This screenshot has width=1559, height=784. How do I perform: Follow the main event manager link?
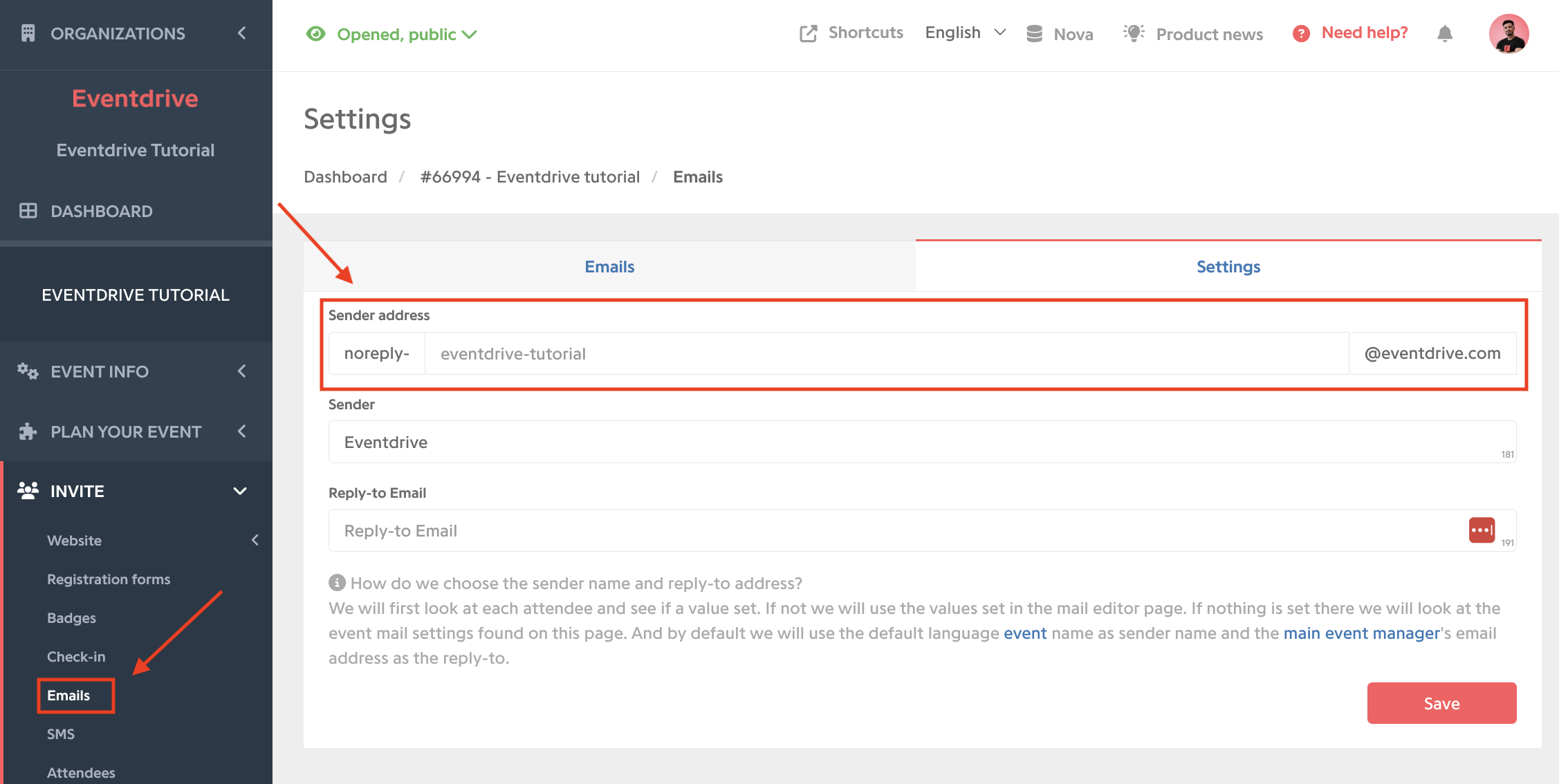tap(1362, 633)
